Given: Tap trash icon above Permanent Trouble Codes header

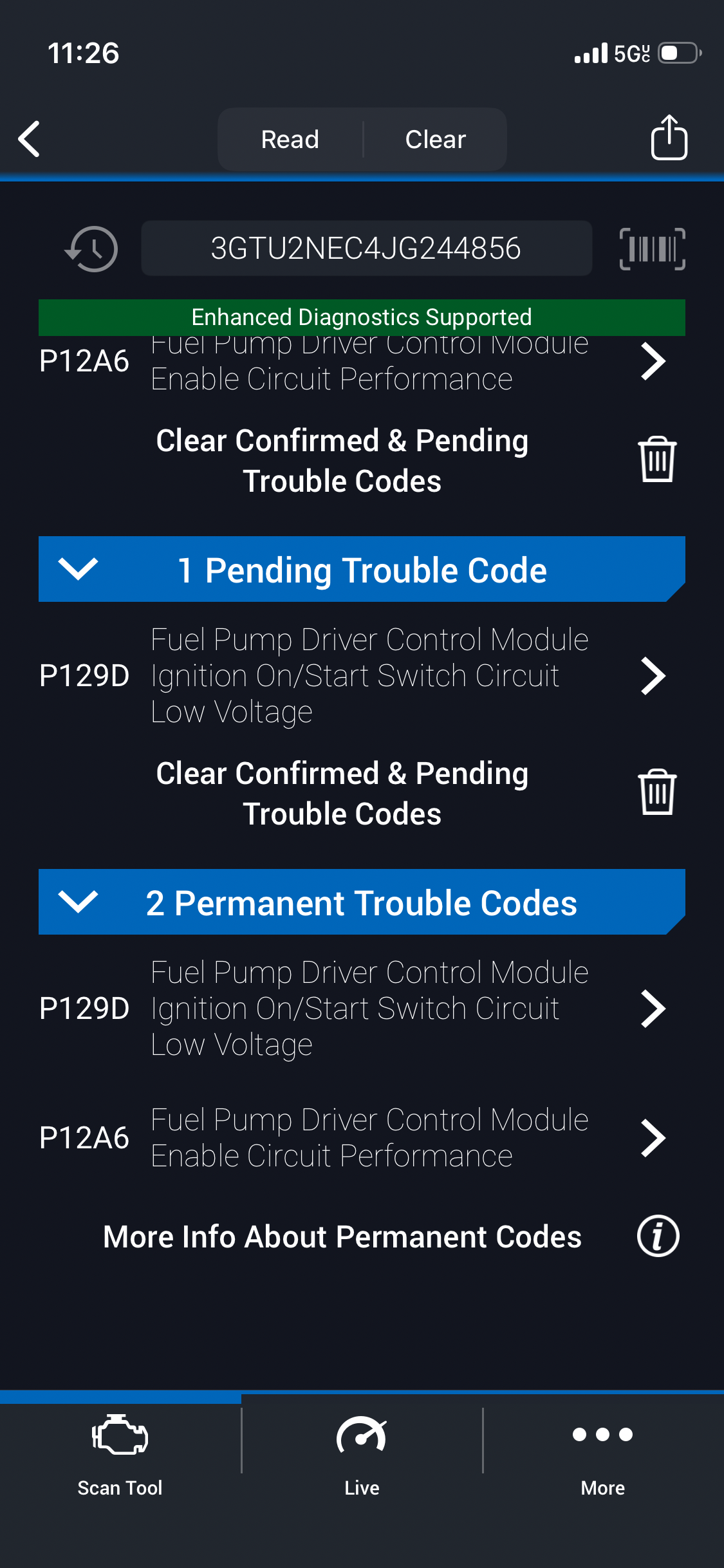Looking at the screenshot, I should 656,792.
